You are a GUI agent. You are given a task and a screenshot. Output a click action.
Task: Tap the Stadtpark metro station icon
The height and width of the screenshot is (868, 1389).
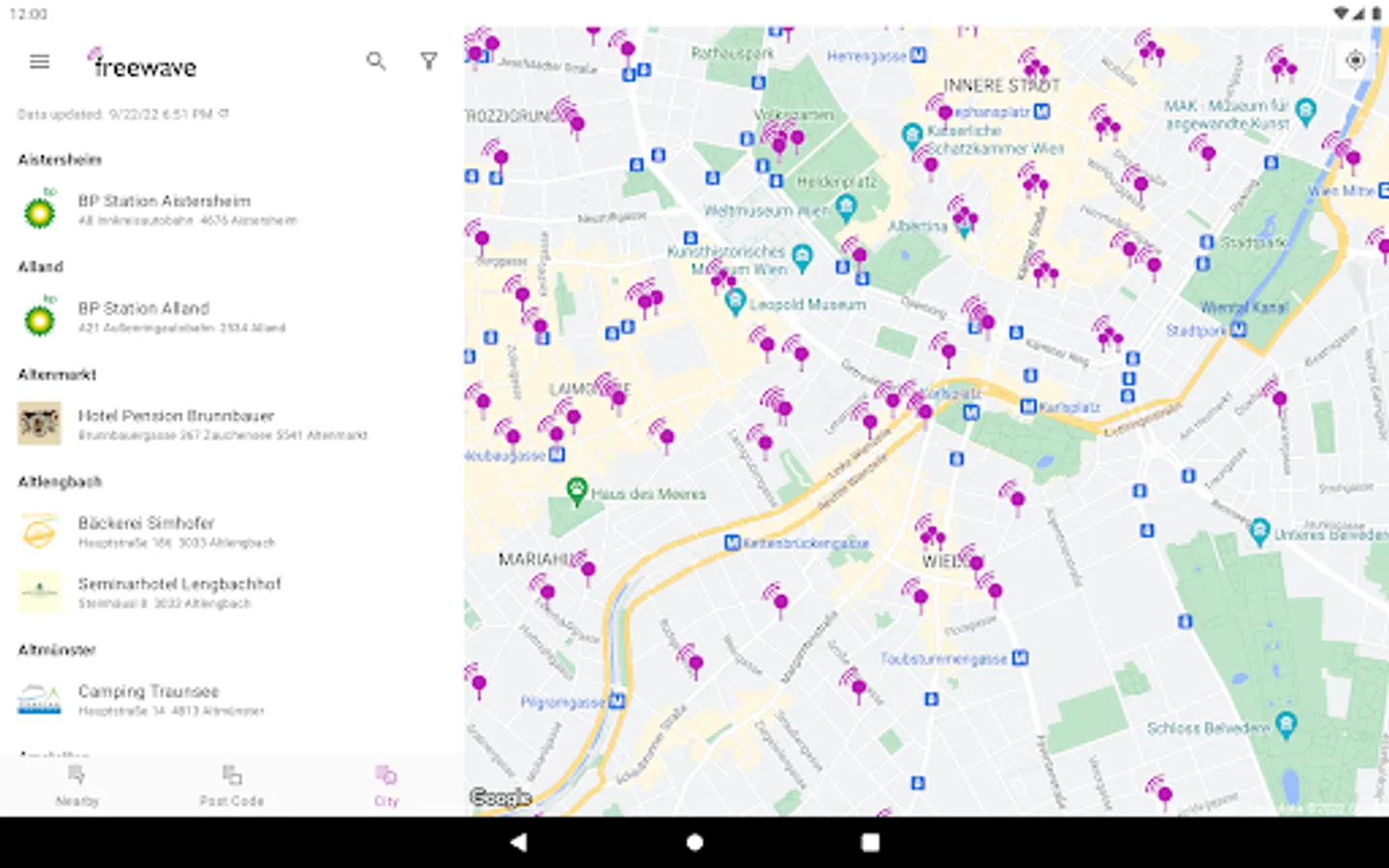point(1239,330)
